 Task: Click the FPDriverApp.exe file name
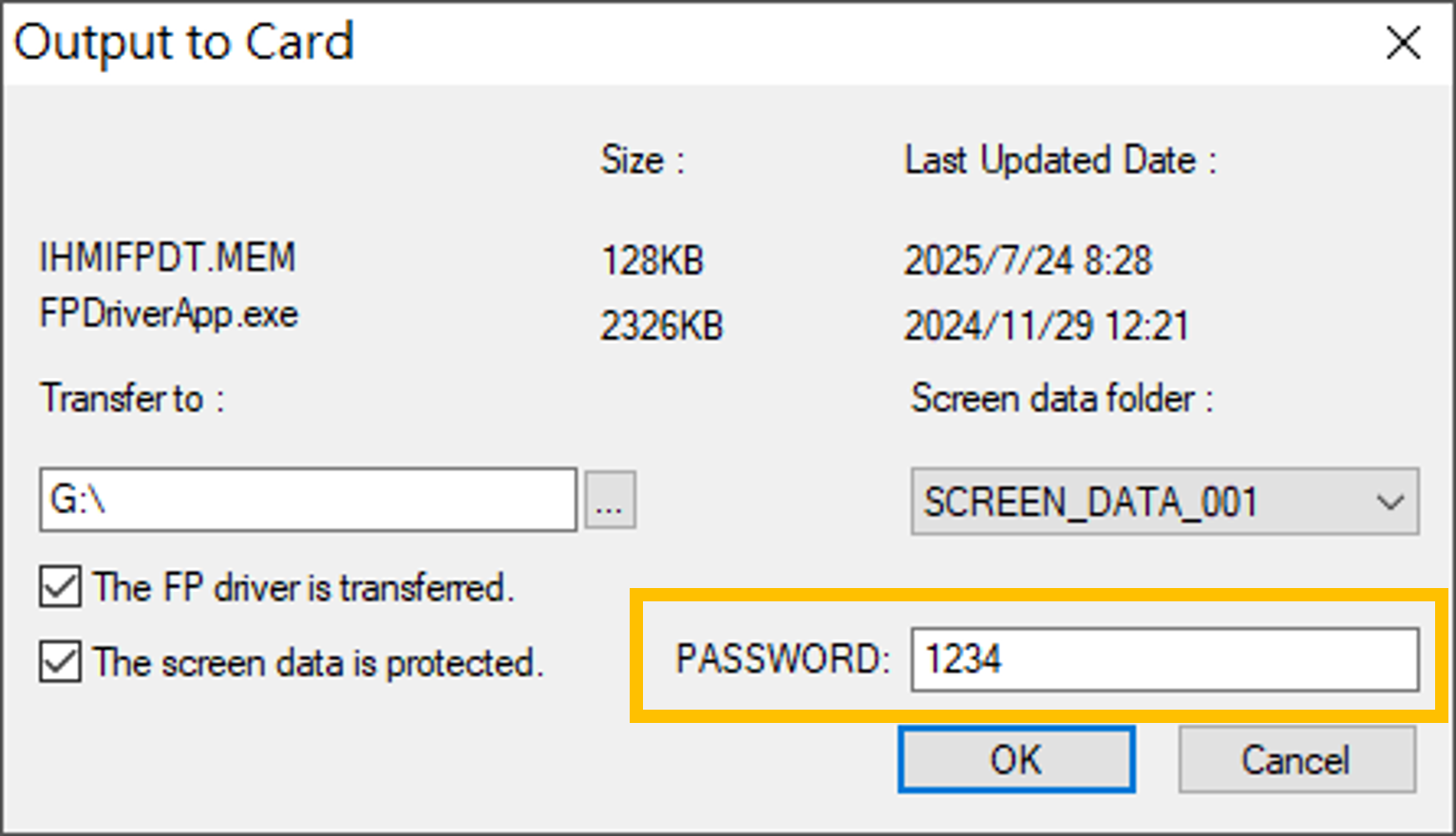pos(169,314)
